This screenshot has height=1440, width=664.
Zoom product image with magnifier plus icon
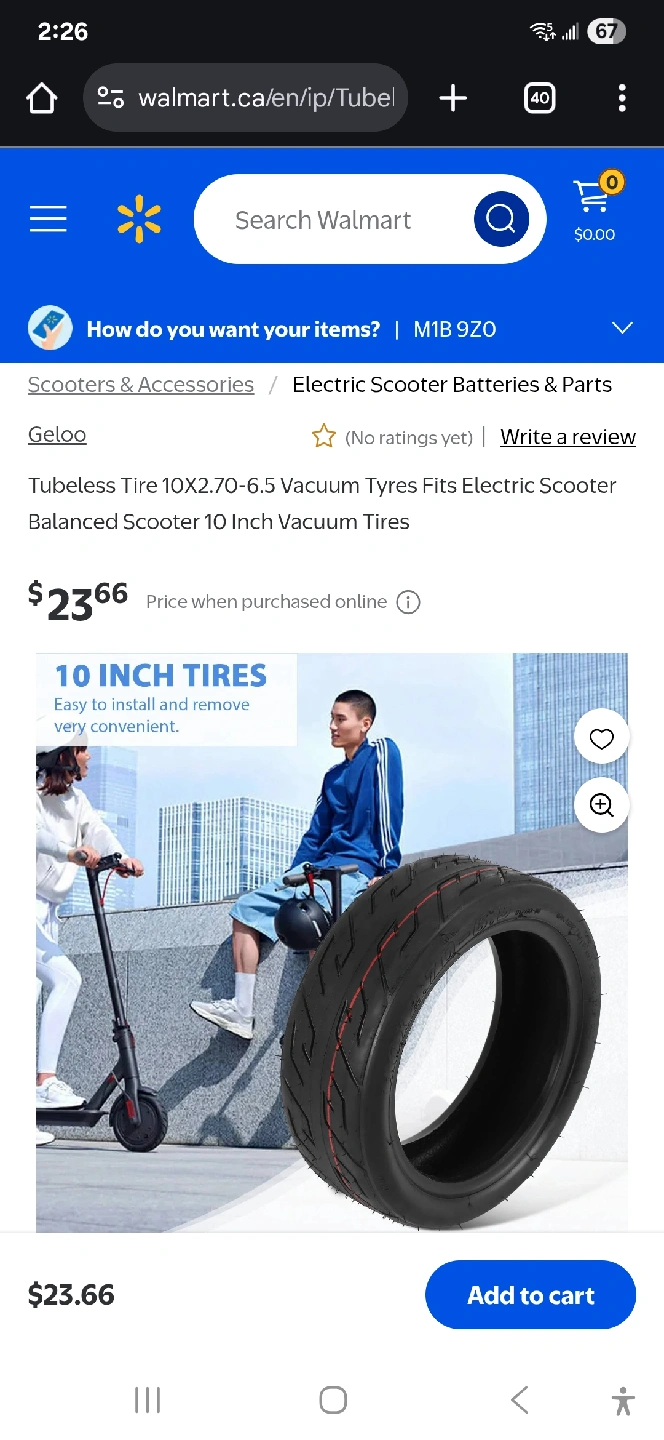[601, 805]
